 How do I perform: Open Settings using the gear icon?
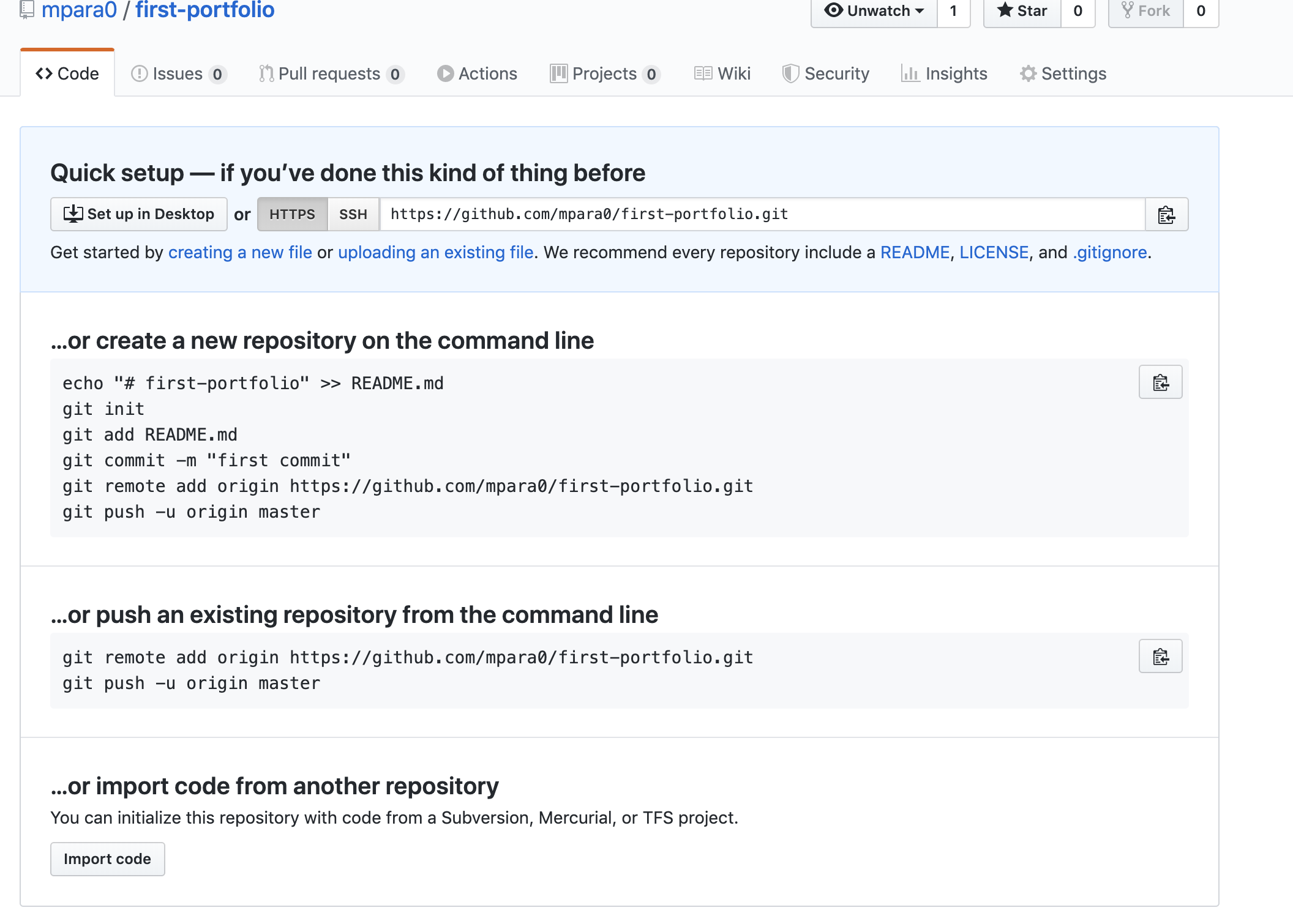[1029, 73]
